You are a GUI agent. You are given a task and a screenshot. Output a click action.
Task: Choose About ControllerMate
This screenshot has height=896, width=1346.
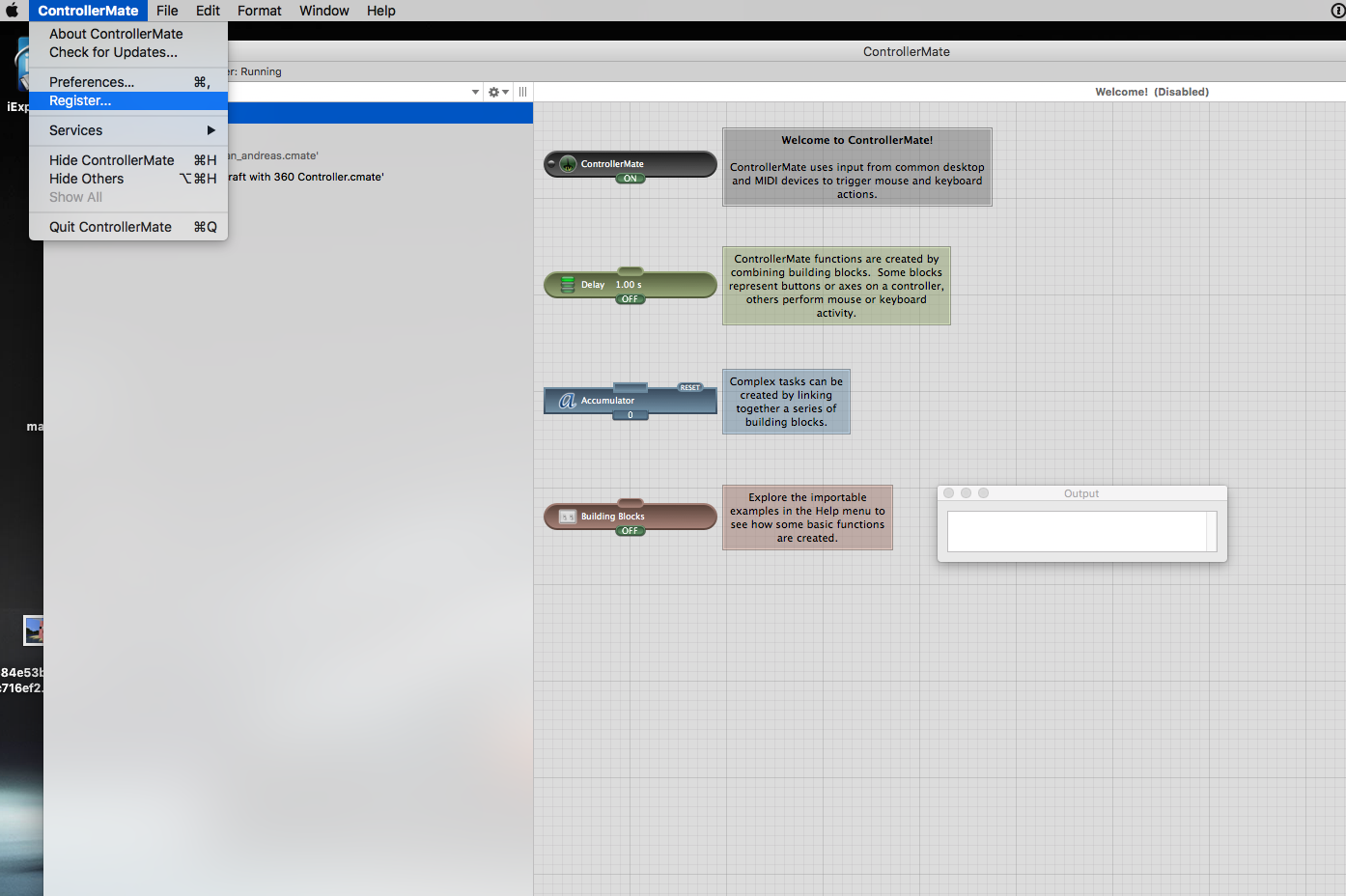tap(128, 34)
